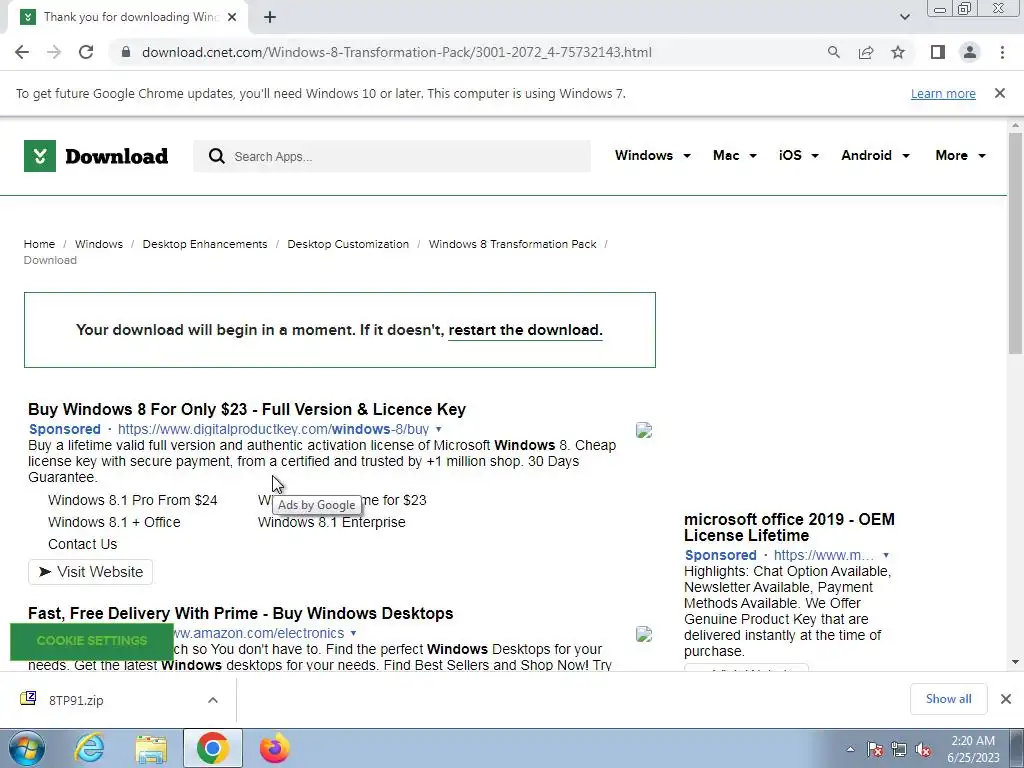Click the green Download logo icon
This screenshot has width=1024, height=768.
point(40,156)
